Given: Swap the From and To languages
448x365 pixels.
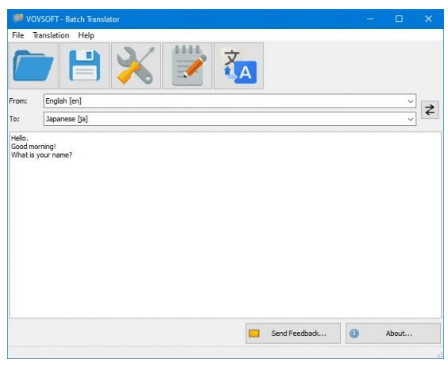Looking at the screenshot, I should [430, 110].
